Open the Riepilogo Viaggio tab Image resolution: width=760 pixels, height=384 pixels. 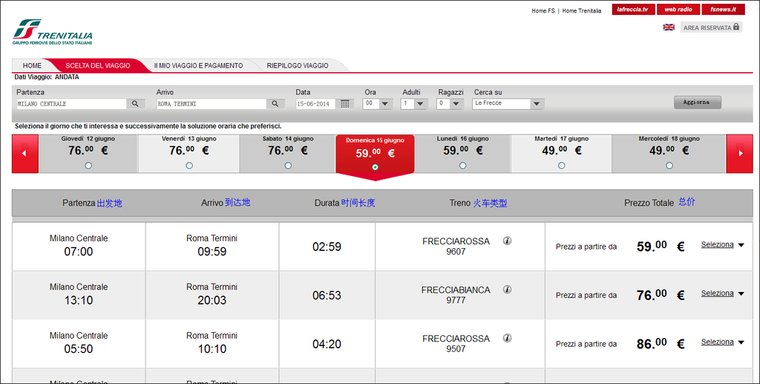pos(298,65)
